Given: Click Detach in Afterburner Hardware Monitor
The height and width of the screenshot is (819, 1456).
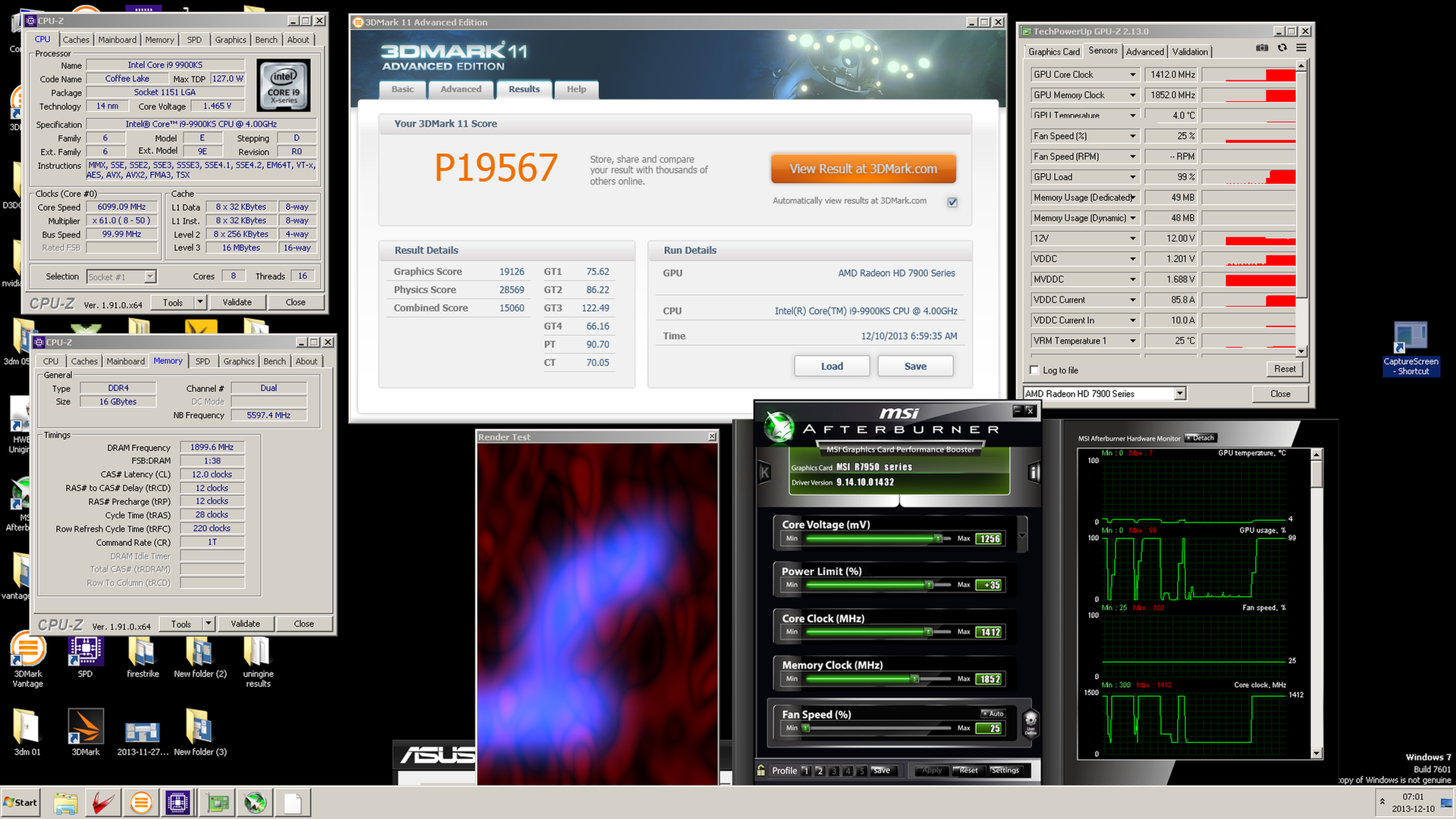Looking at the screenshot, I should coord(1200,438).
